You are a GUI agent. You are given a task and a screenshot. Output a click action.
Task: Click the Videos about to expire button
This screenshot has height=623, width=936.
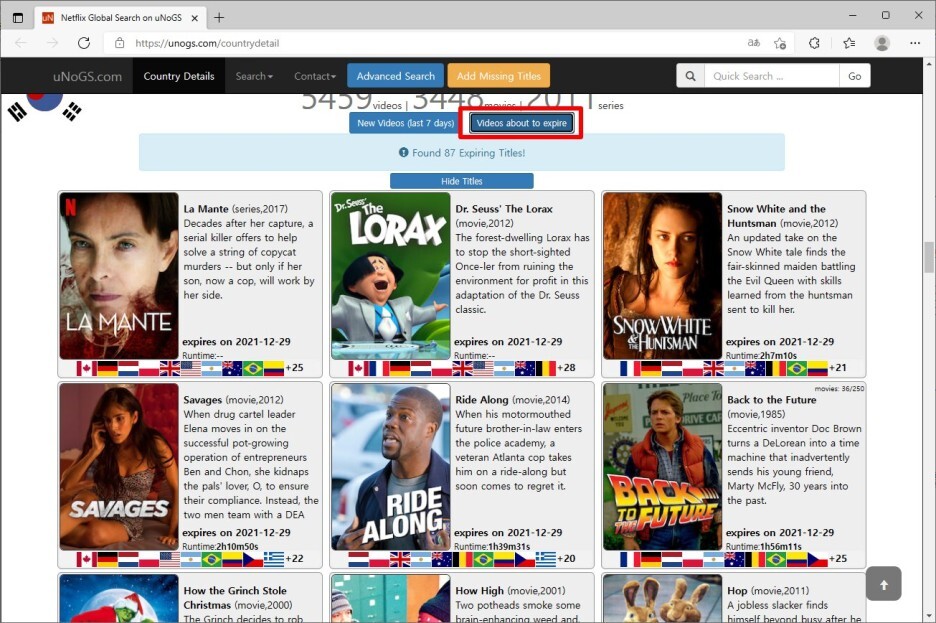521,123
